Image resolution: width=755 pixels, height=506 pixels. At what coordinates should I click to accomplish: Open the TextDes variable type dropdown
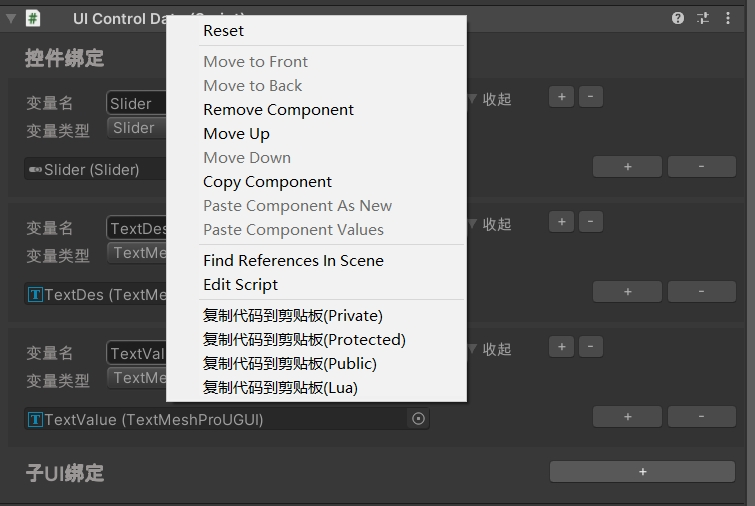click(137, 253)
